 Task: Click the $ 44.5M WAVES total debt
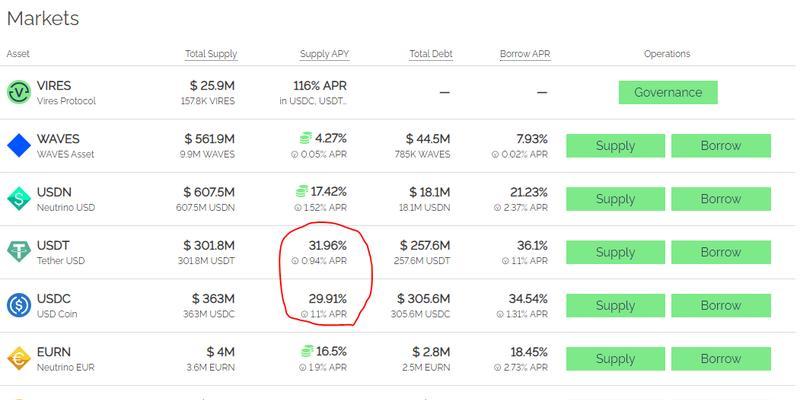coord(428,139)
